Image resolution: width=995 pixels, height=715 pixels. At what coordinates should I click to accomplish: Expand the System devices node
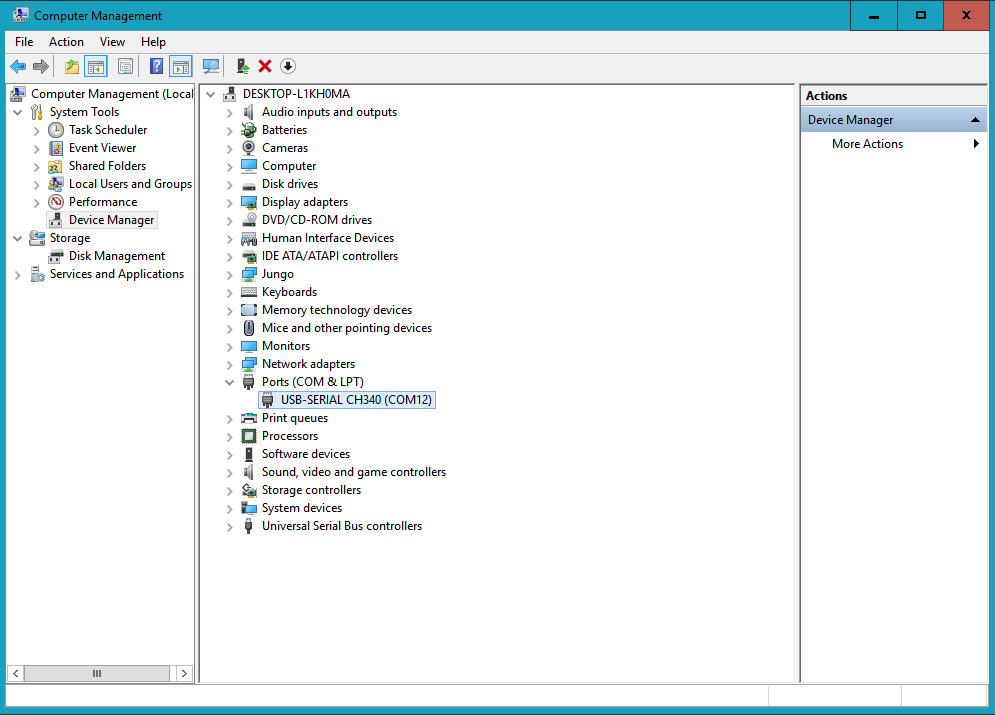pos(230,509)
